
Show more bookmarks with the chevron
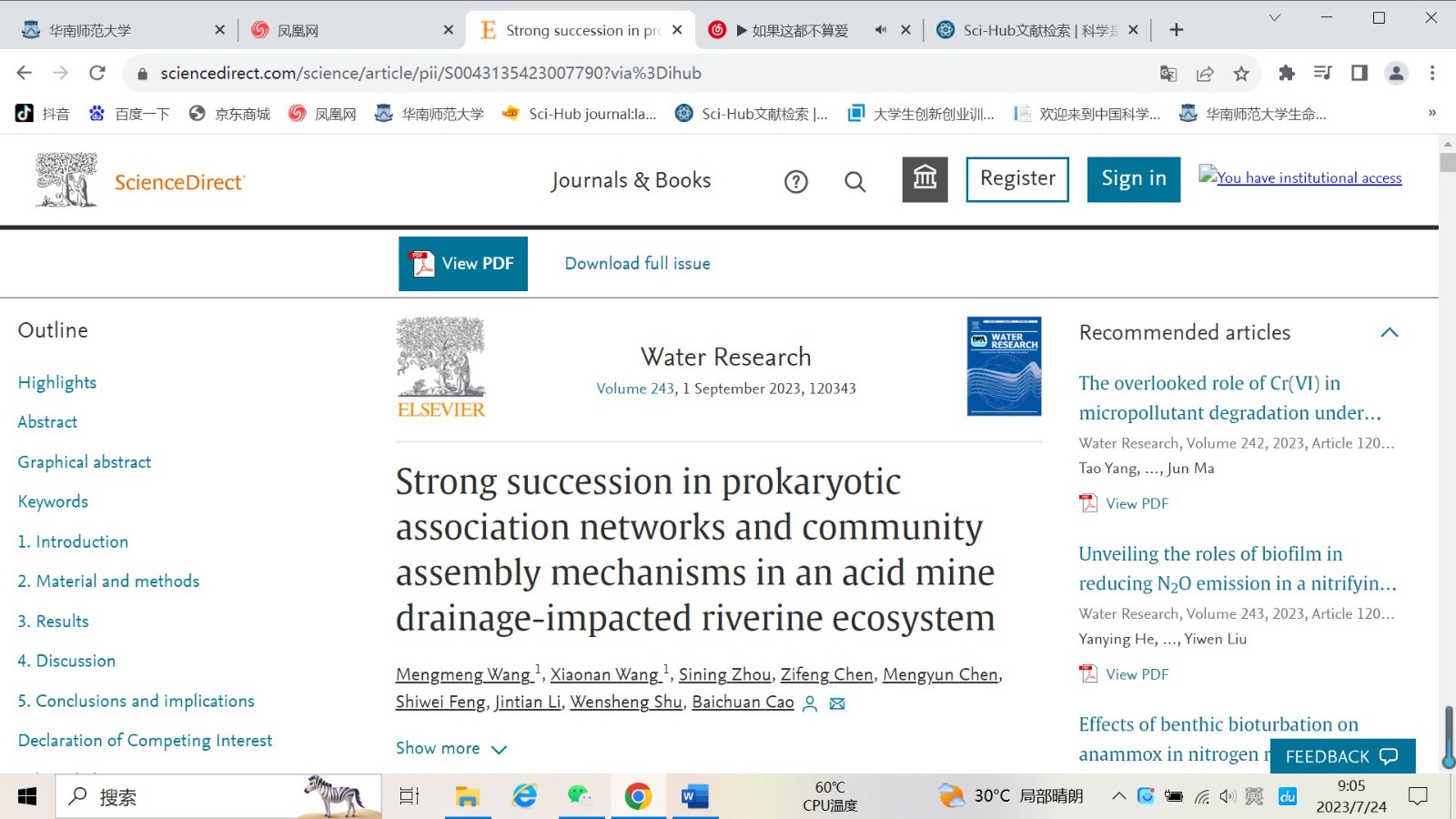[x=1431, y=114]
